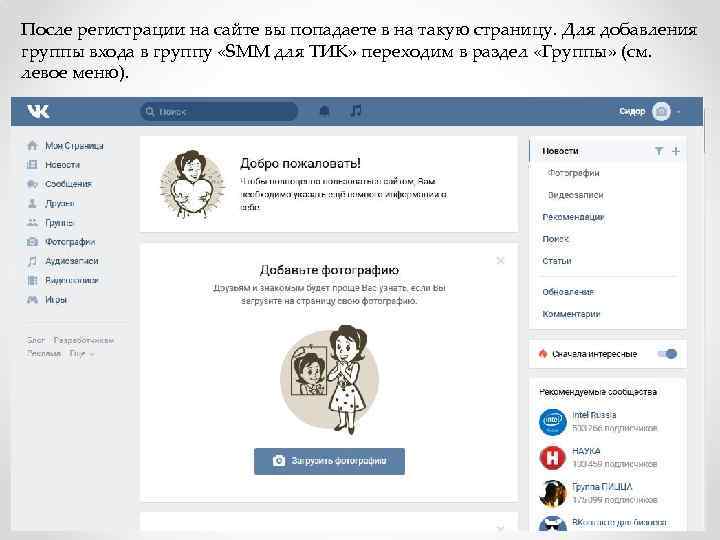This screenshot has width=720, height=540.
Task: Open the Группа ПИЦЦА community link
Action: (602, 487)
